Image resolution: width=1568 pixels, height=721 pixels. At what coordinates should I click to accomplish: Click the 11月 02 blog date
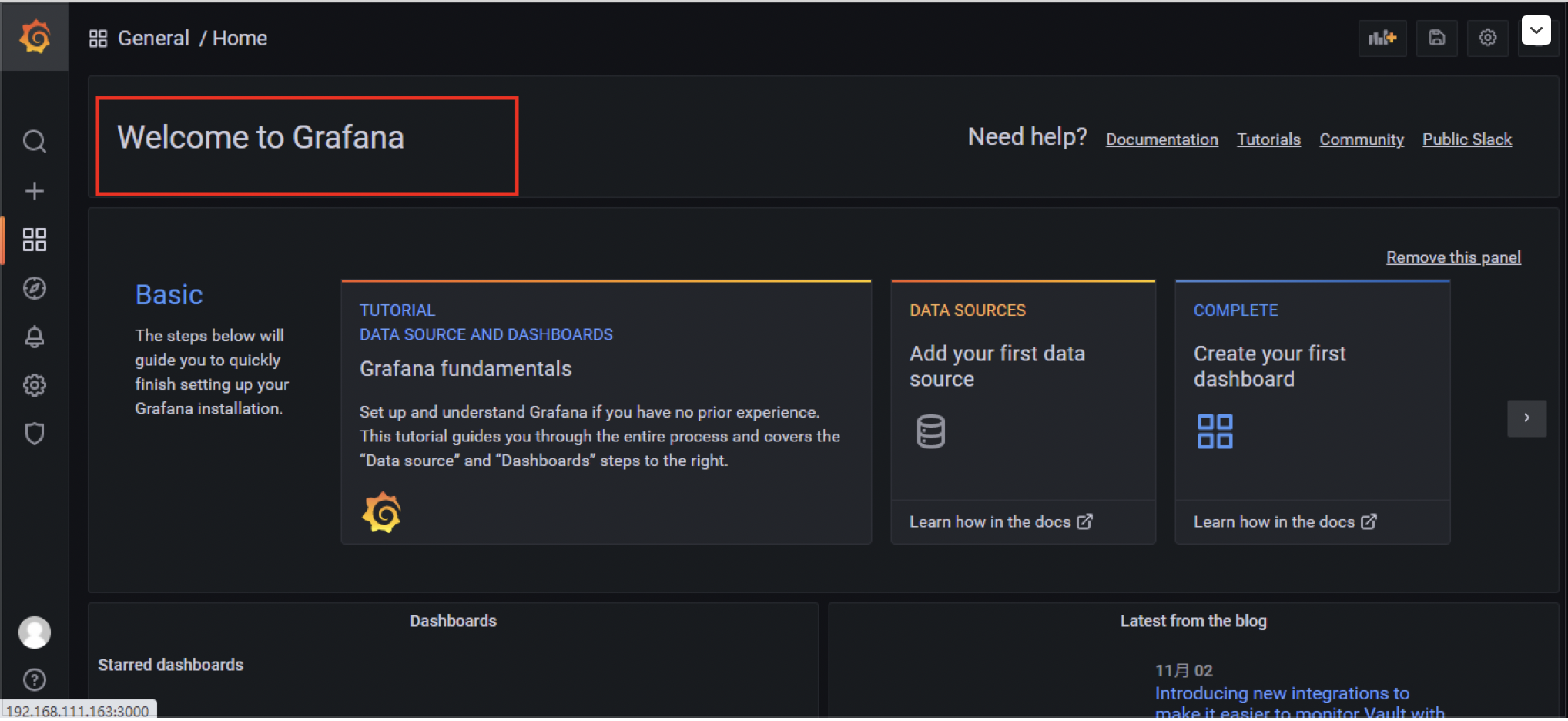tap(1184, 670)
